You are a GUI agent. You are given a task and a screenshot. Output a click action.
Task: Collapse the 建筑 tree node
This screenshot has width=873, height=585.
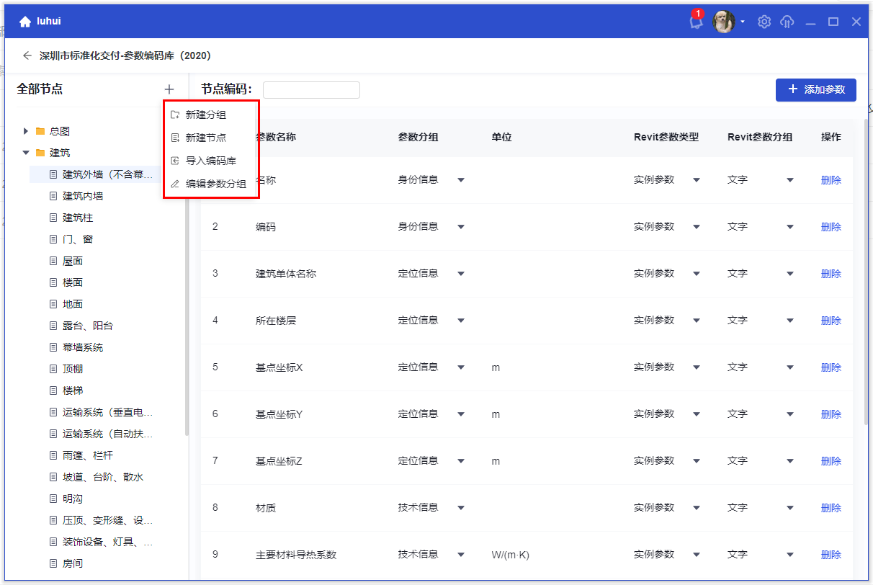26,153
